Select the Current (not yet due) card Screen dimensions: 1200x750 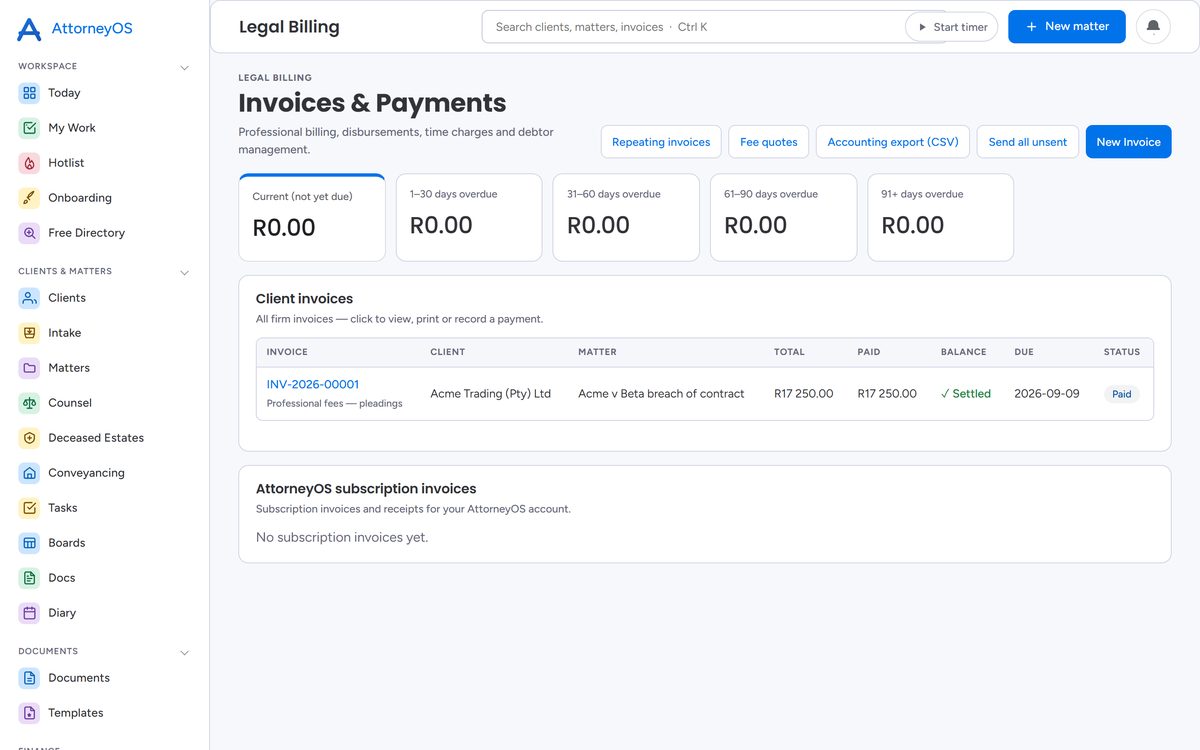312,217
